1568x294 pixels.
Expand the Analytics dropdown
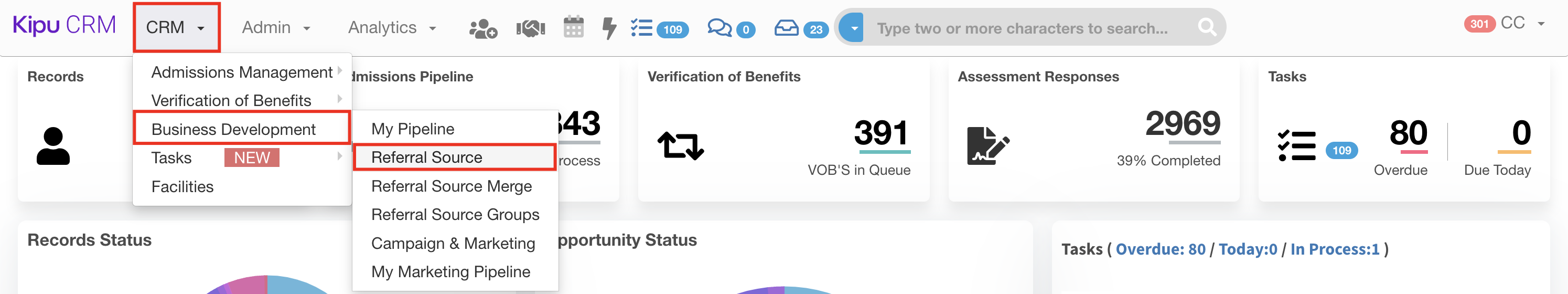point(391,27)
